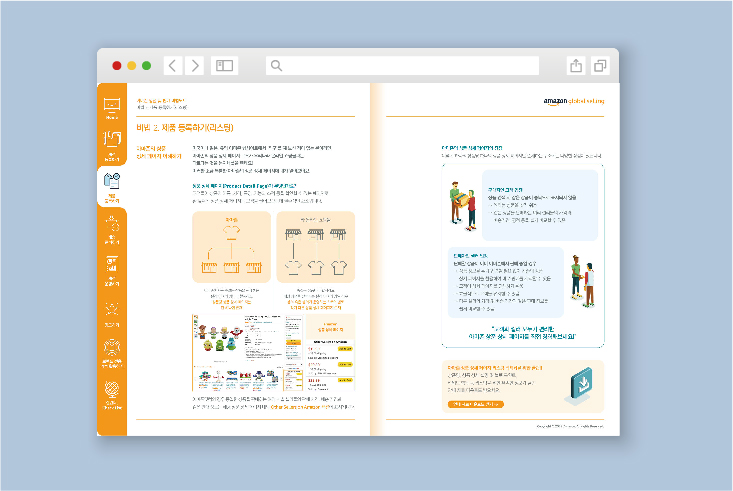Click the toy product page screenshot
This screenshot has width=733, height=491.
pos(247,353)
